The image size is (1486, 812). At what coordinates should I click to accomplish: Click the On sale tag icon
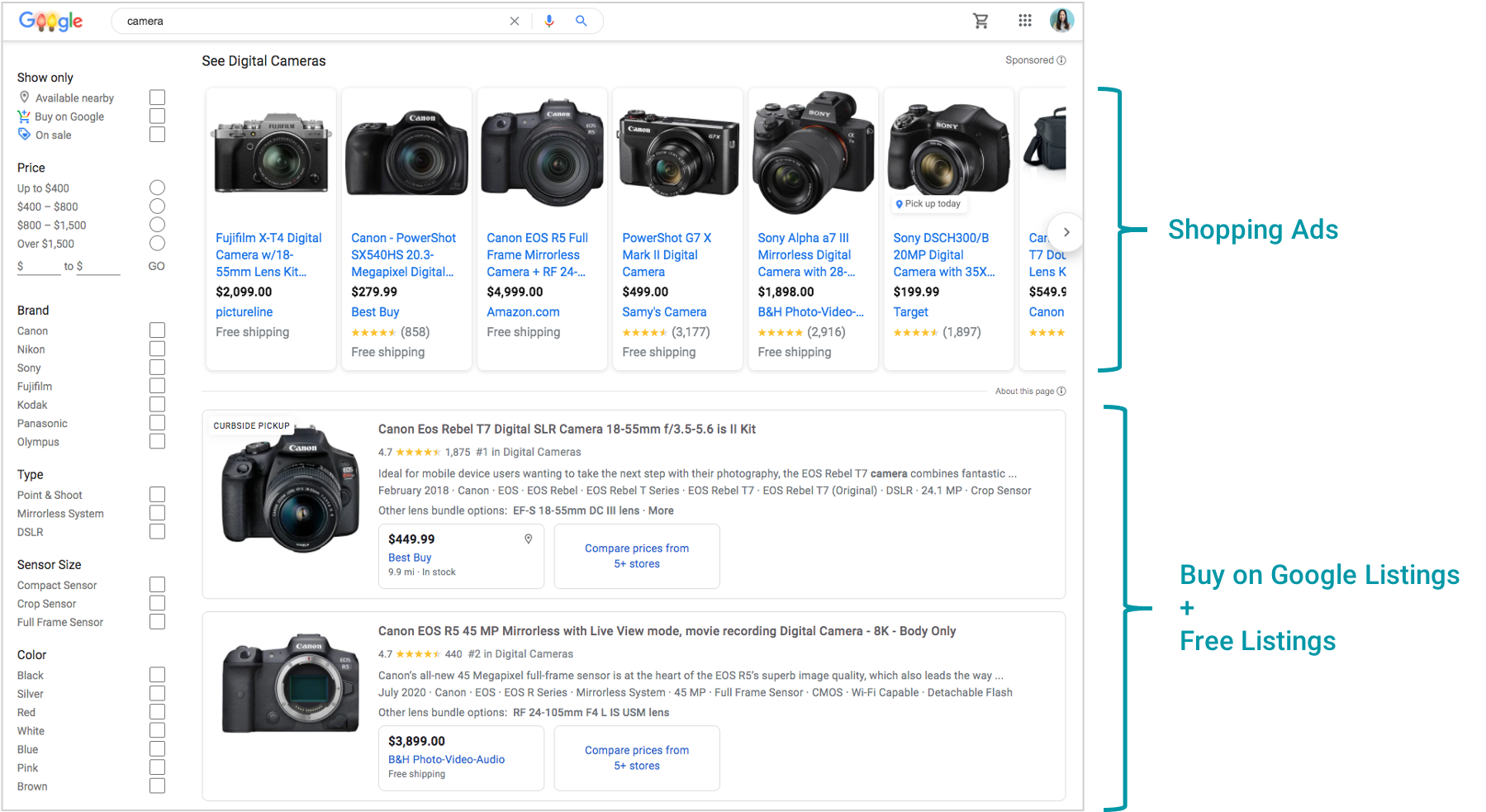click(x=25, y=135)
